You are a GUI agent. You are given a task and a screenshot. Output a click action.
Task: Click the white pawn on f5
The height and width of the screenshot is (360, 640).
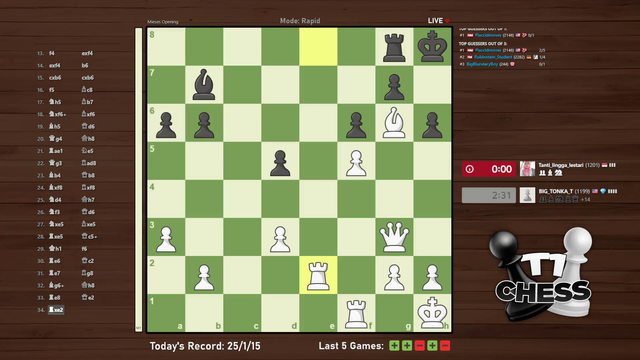point(356,163)
